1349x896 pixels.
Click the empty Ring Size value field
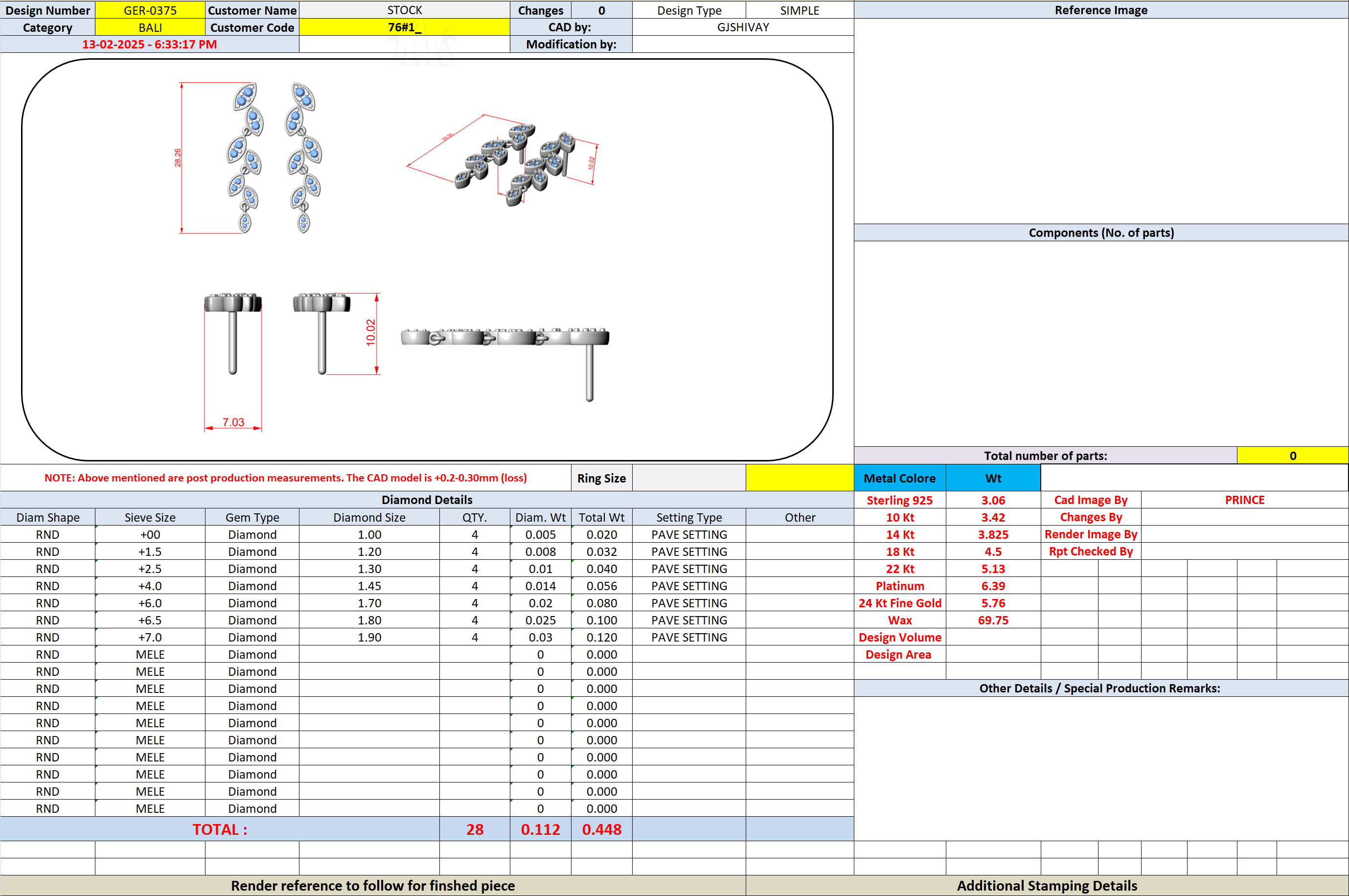coord(688,478)
